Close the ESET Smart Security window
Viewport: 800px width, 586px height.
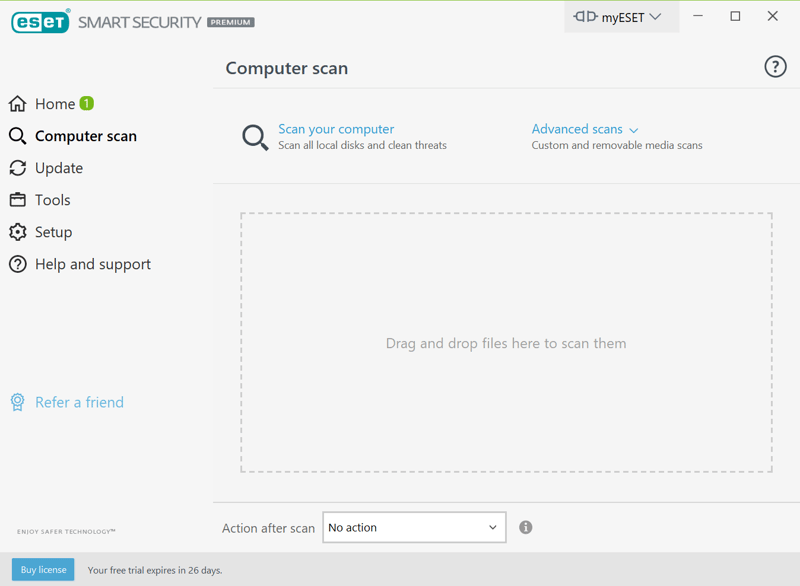[772, 16]
